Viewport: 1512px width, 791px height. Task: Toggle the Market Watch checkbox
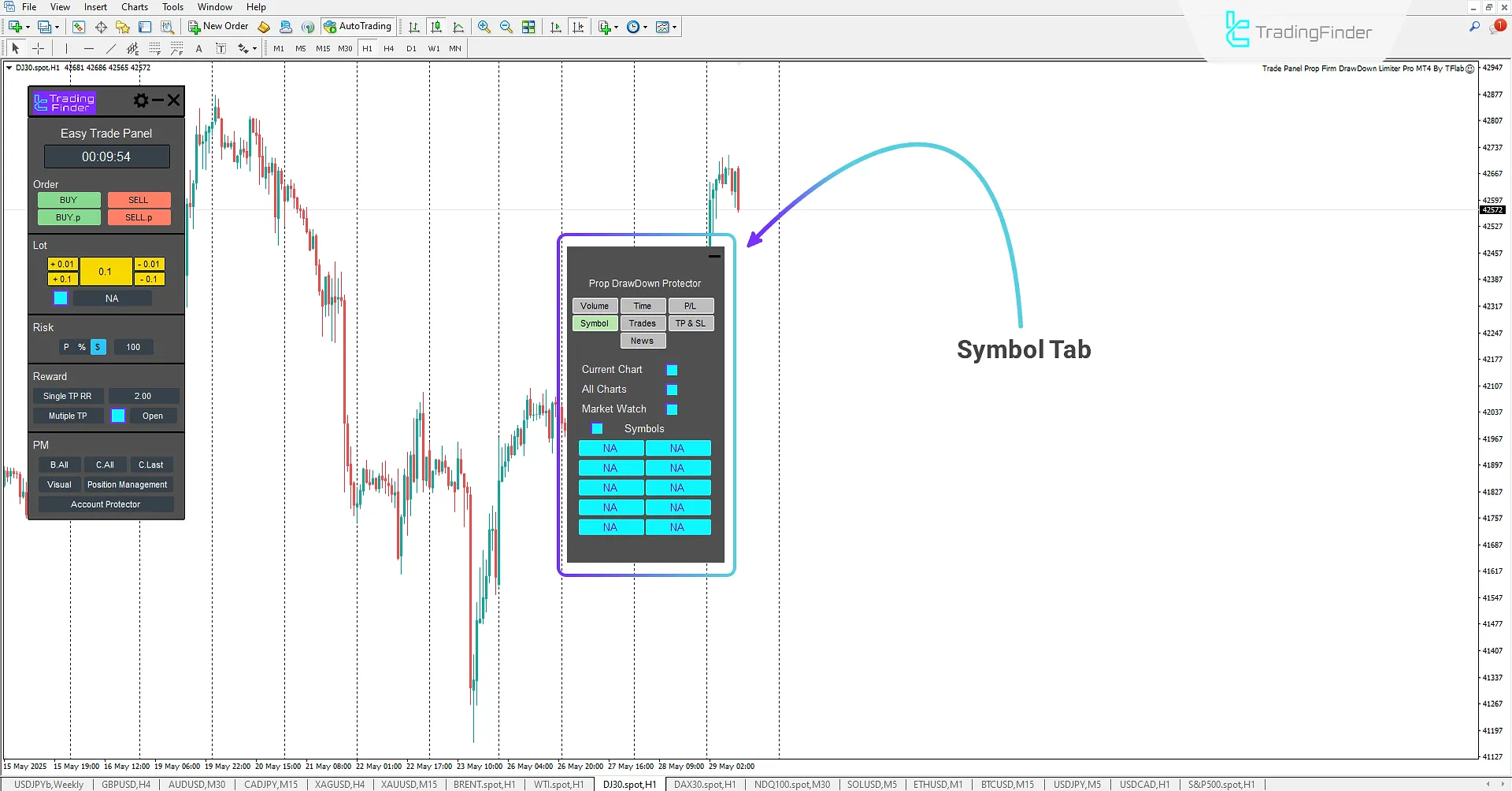(672, 409)
